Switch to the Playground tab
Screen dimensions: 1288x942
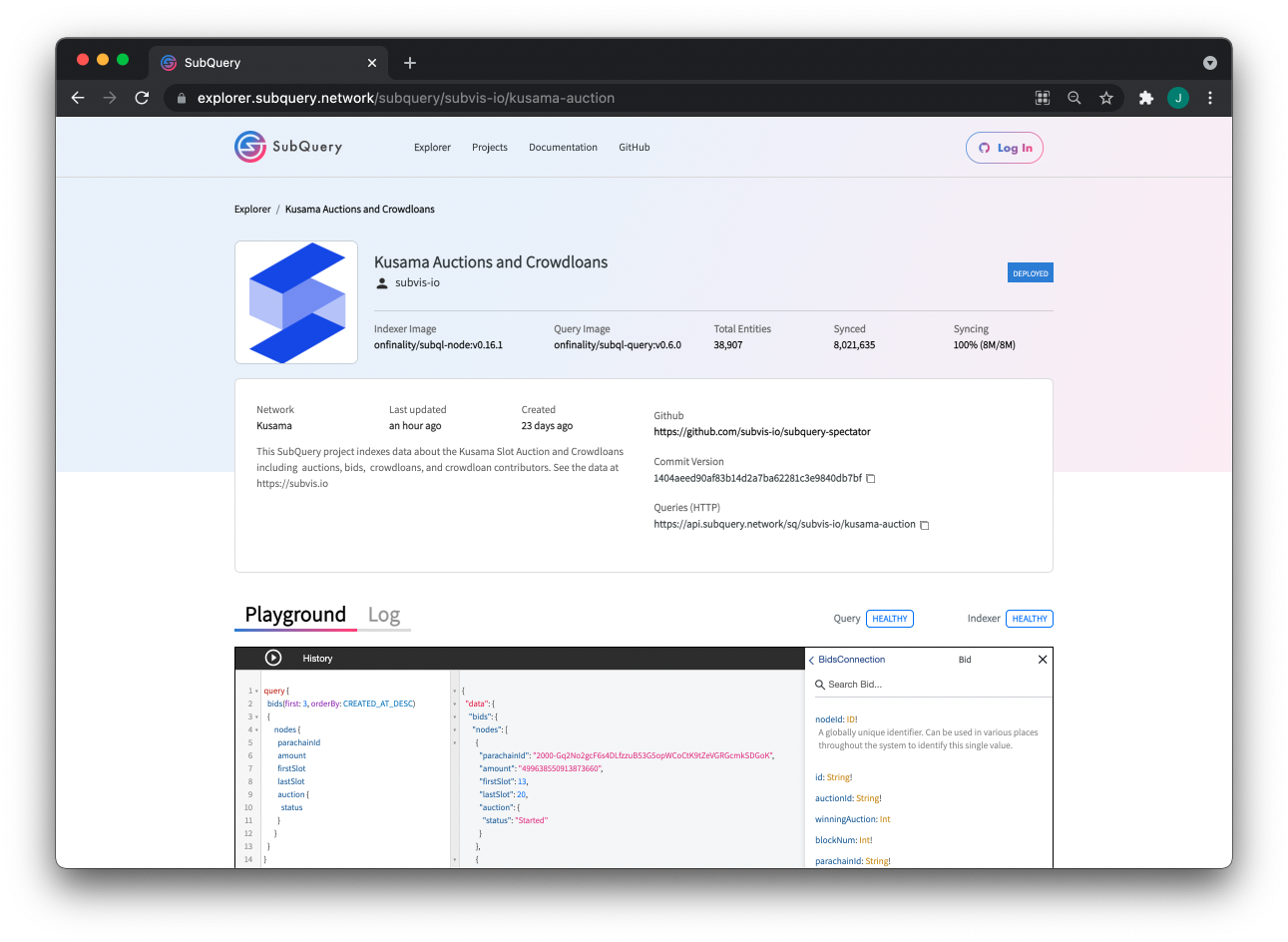click(295, 615)
